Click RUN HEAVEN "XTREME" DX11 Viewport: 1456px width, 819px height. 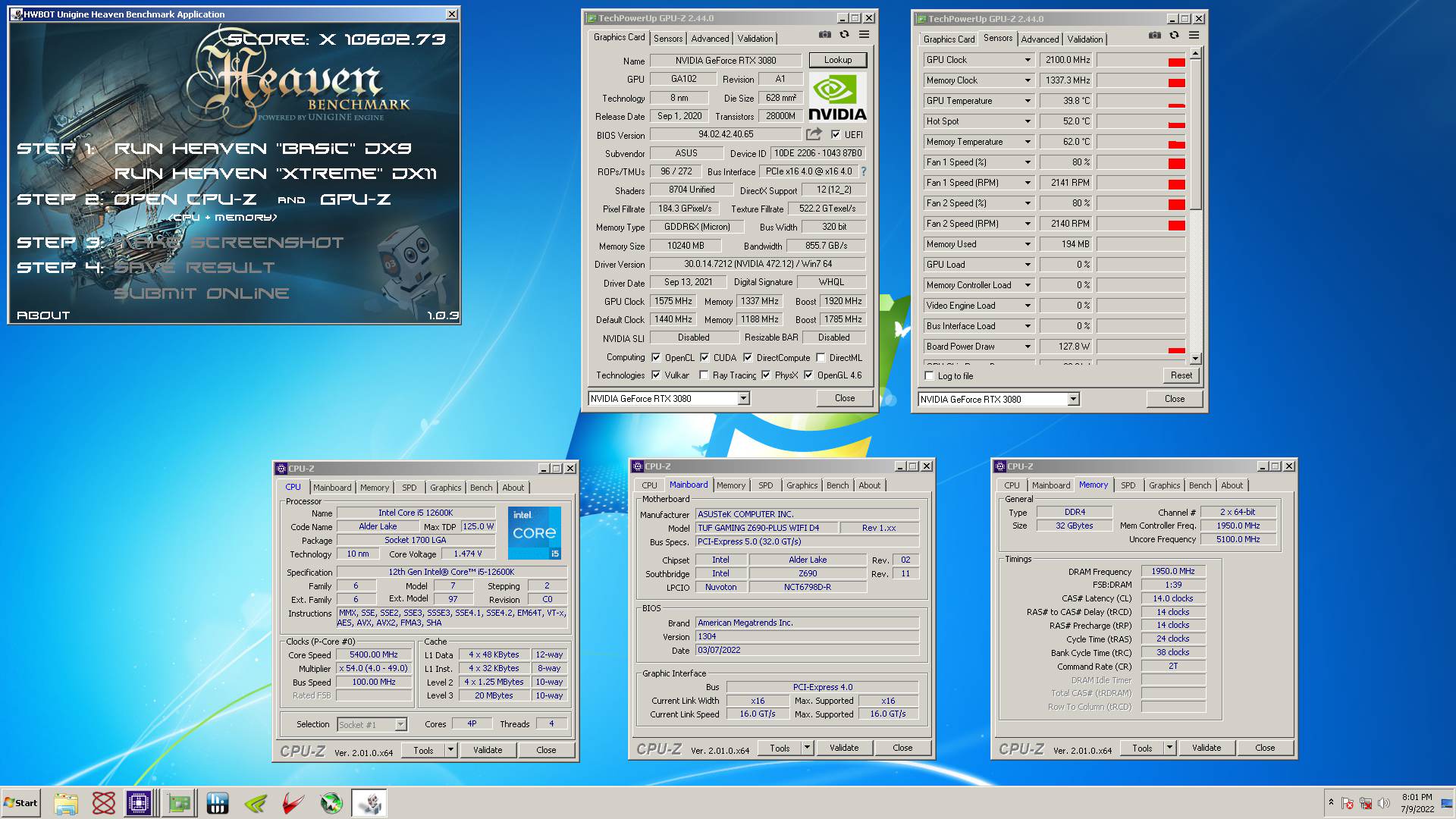[275, 174]
